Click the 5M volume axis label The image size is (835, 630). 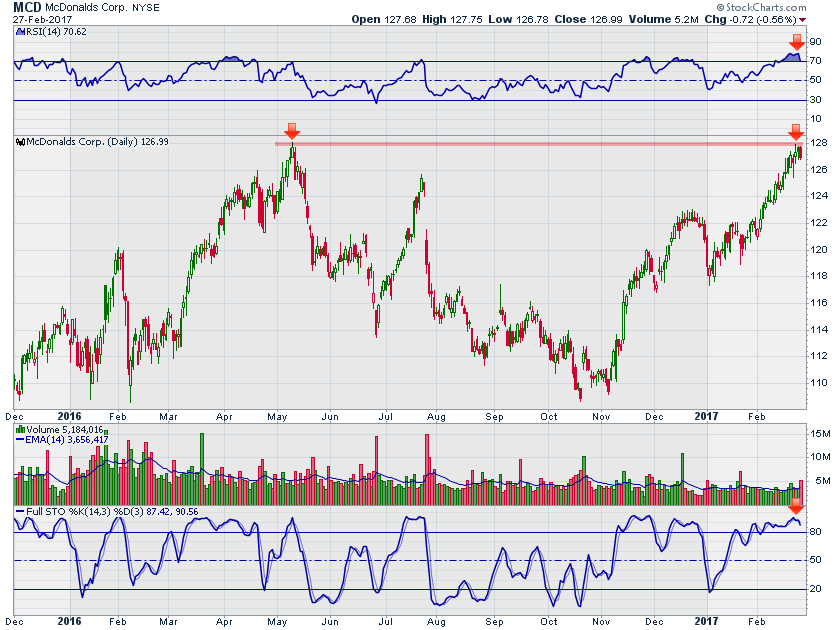(x=823, y=481)
